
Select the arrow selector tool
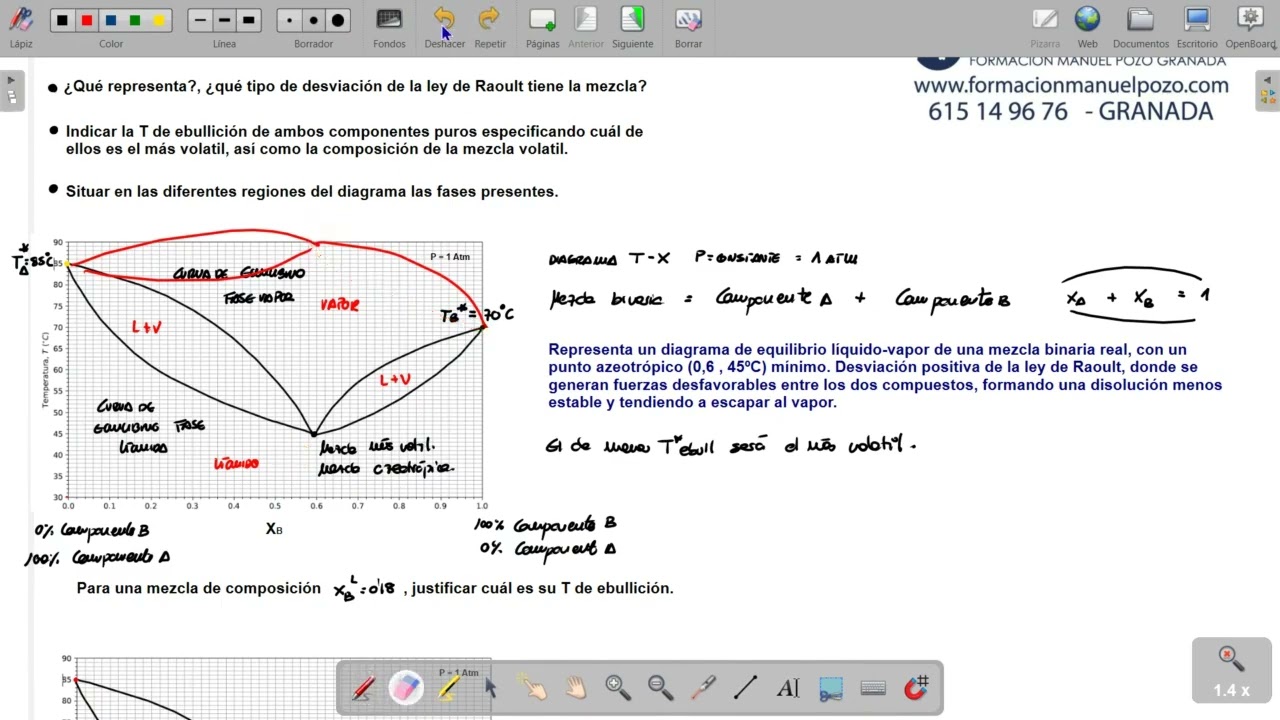click(491, 688)
